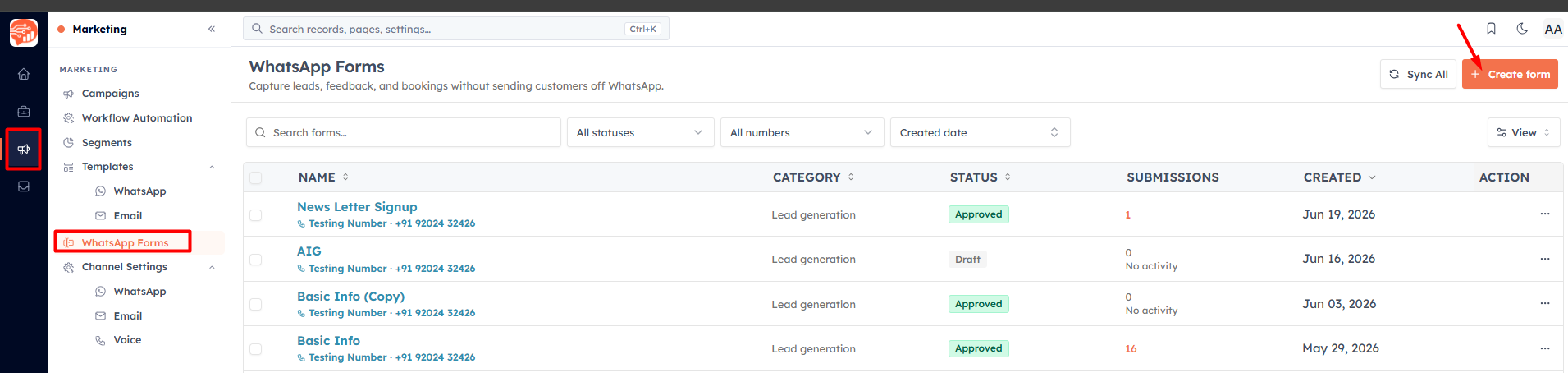Click the May 29, 2026 created date
This screenshot has width=1568, height=373.
point(1341,348)
